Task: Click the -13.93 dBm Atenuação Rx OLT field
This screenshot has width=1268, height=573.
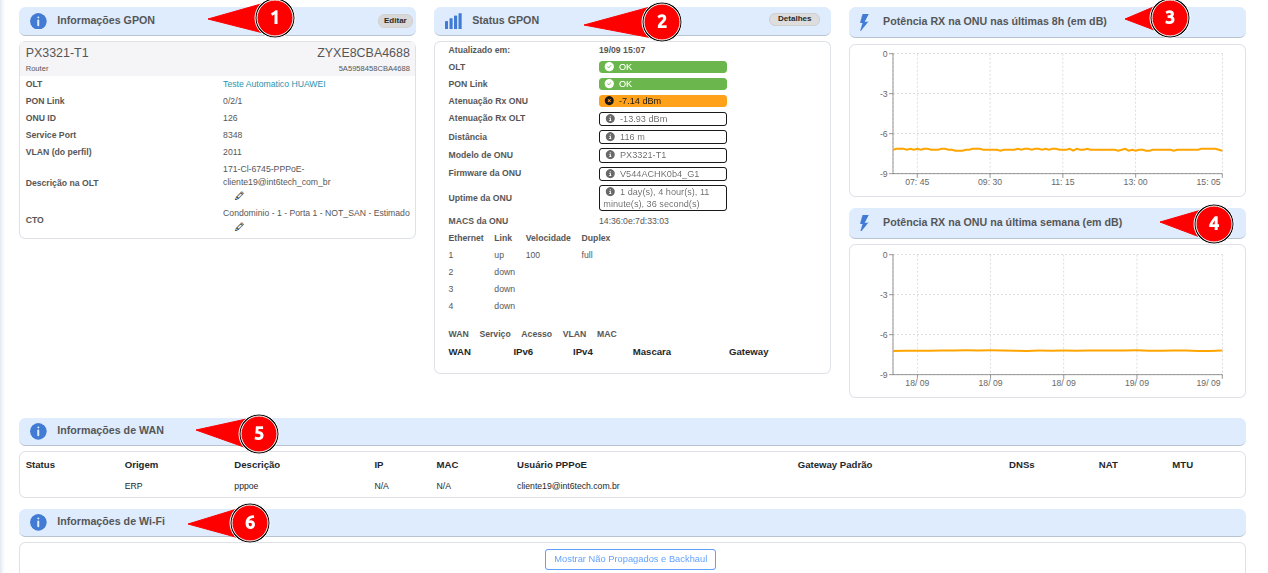Action: click(x=662, y=119)
